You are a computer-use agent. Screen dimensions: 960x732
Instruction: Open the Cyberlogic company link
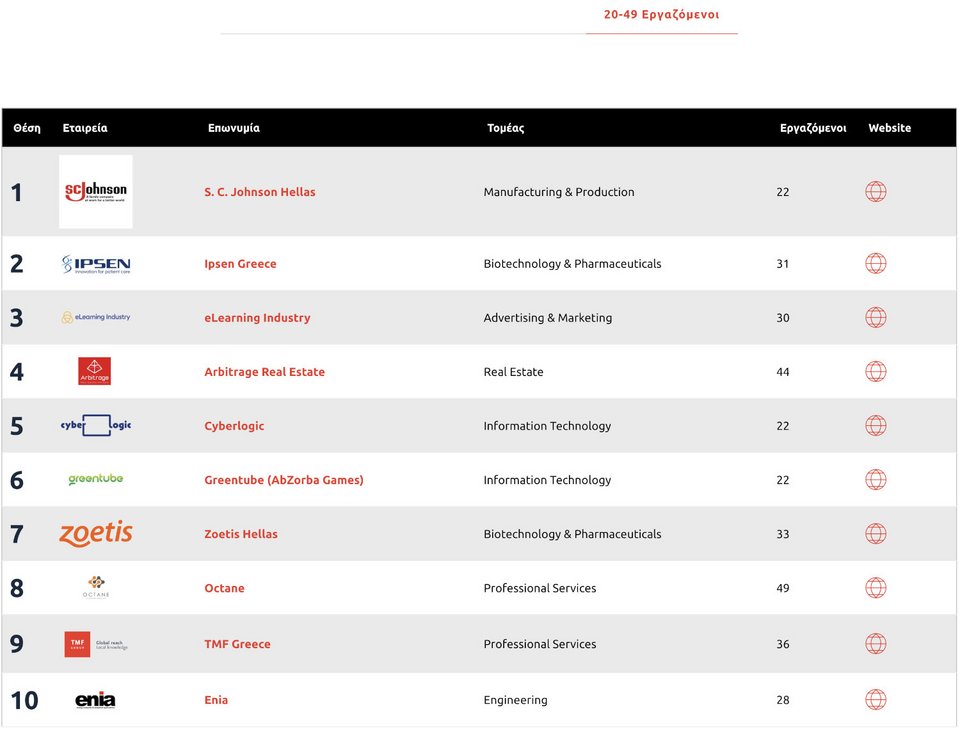pyautogui.click(x=234, y=426)
